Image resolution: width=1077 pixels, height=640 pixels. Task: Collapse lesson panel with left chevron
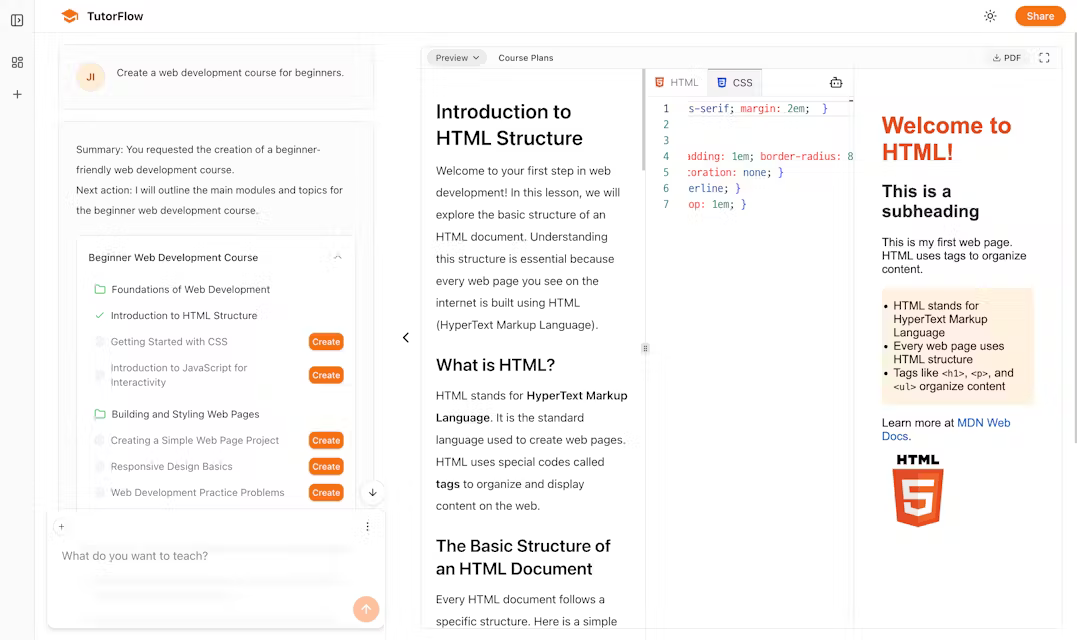[x=406, y=338]
